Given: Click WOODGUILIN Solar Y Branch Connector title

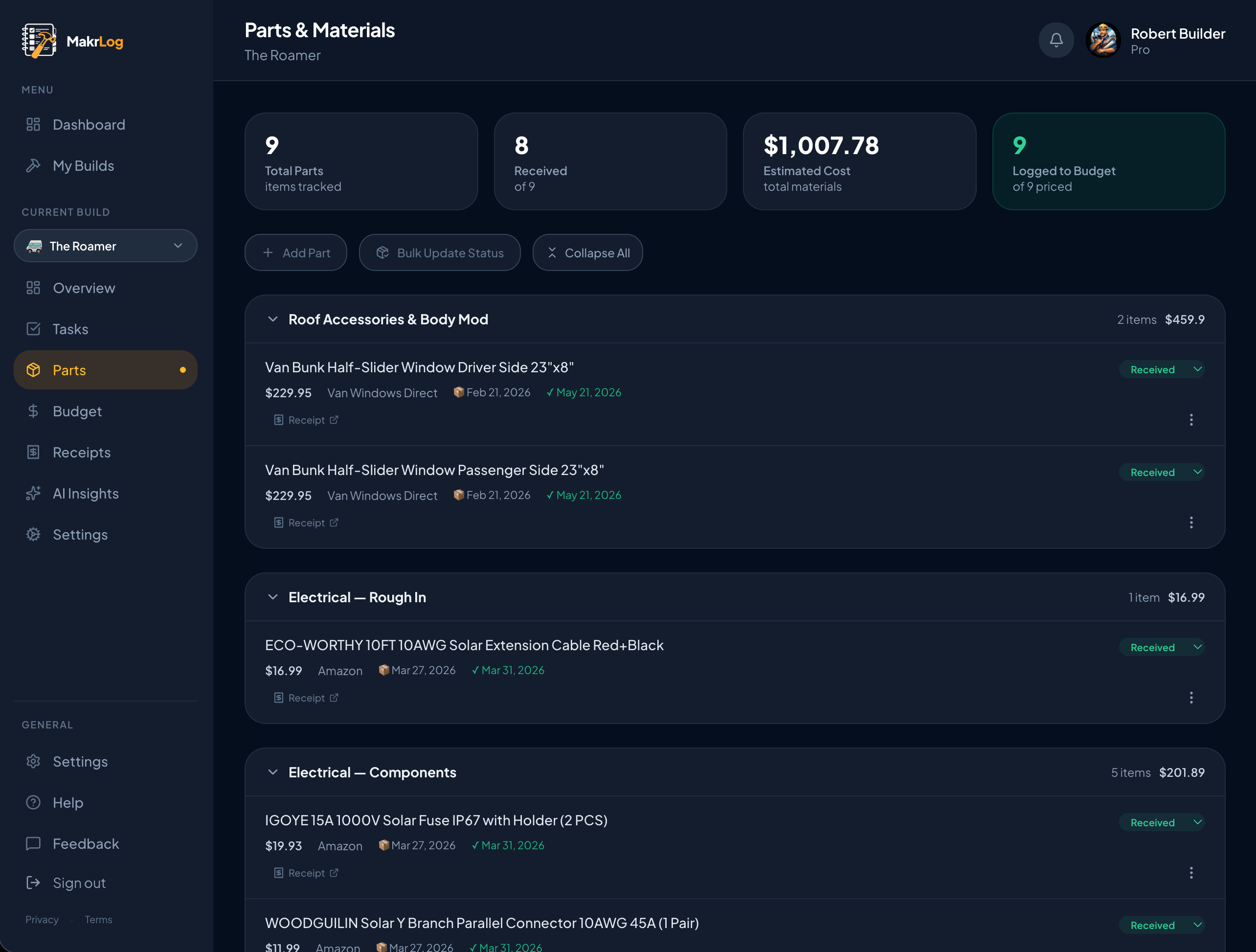Looking at the screenshot, I should pyautogui.click(x=482, y=923).
